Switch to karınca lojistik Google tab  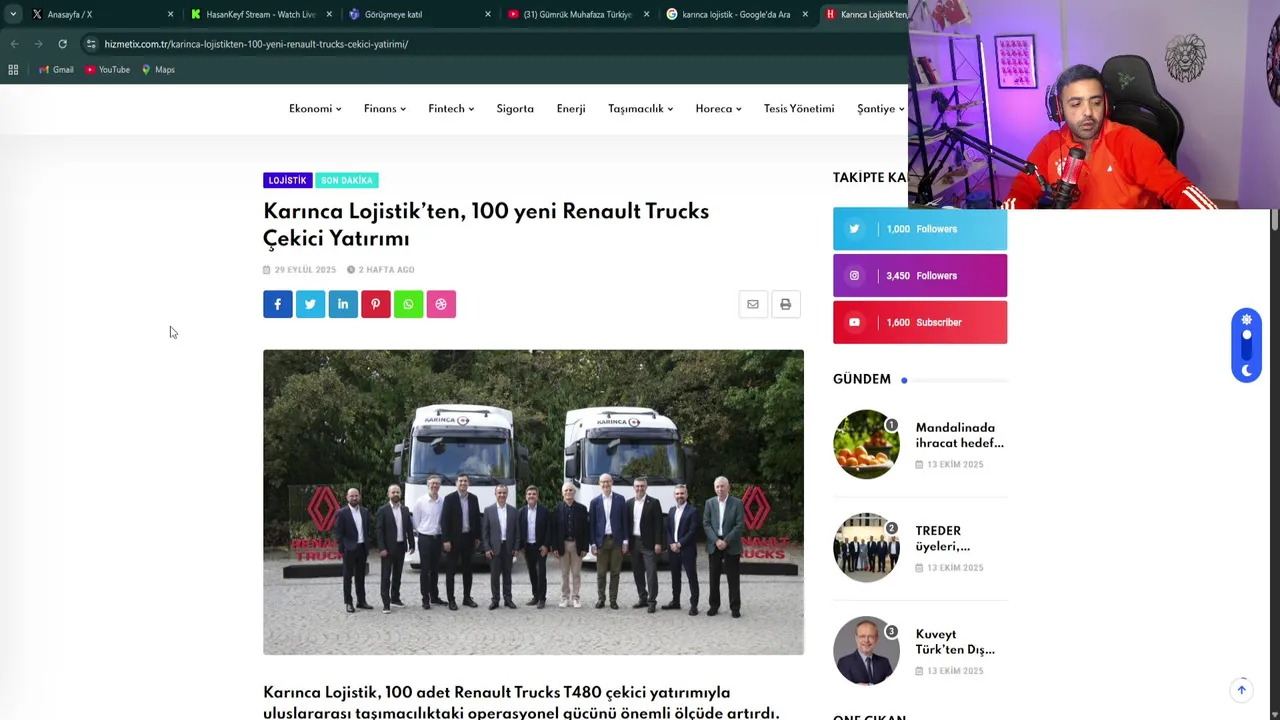737,14
